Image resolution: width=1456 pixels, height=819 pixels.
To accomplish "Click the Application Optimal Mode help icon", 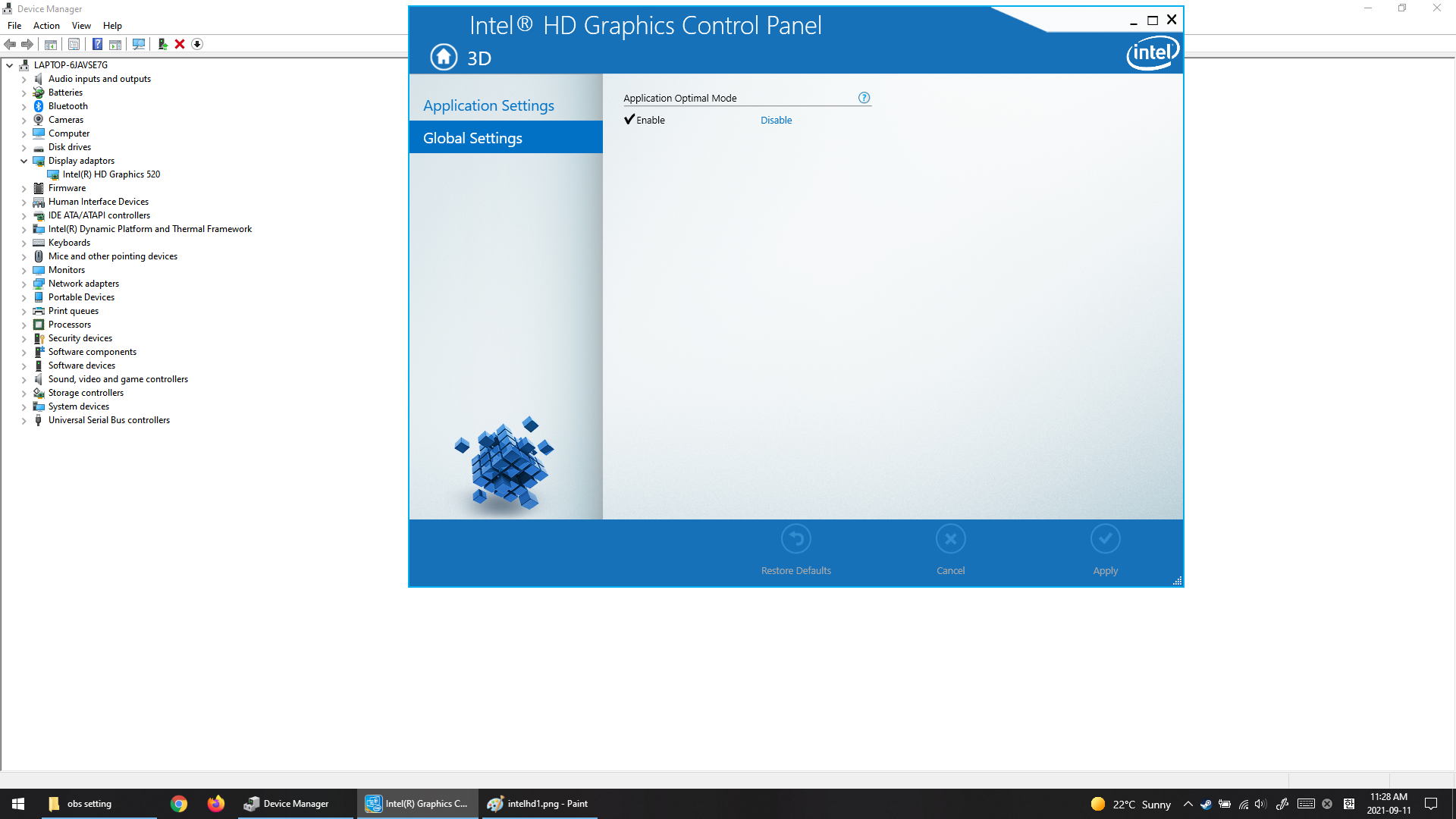I will click(864, 98).
